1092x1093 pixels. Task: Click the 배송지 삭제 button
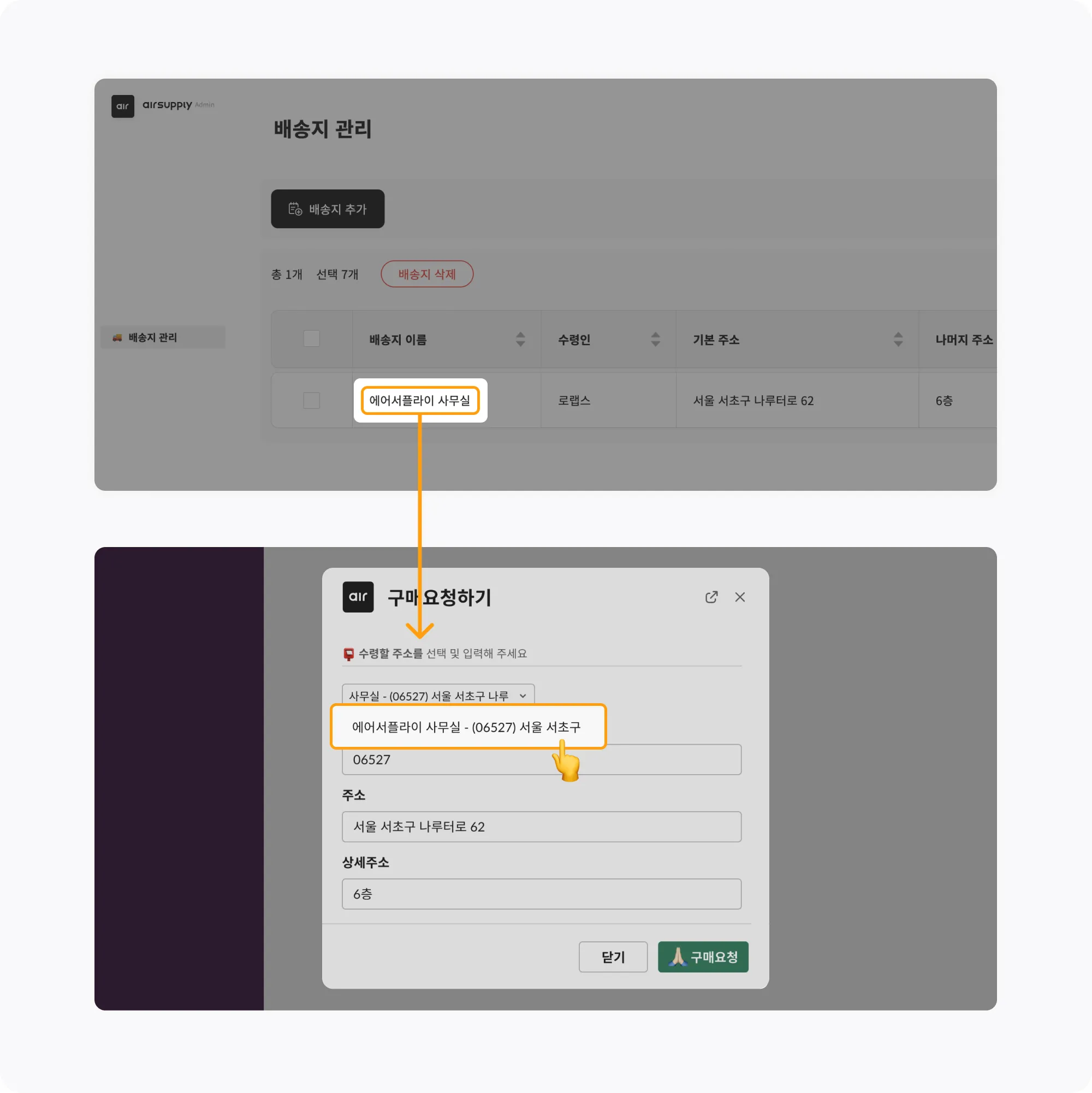(426, 274)
